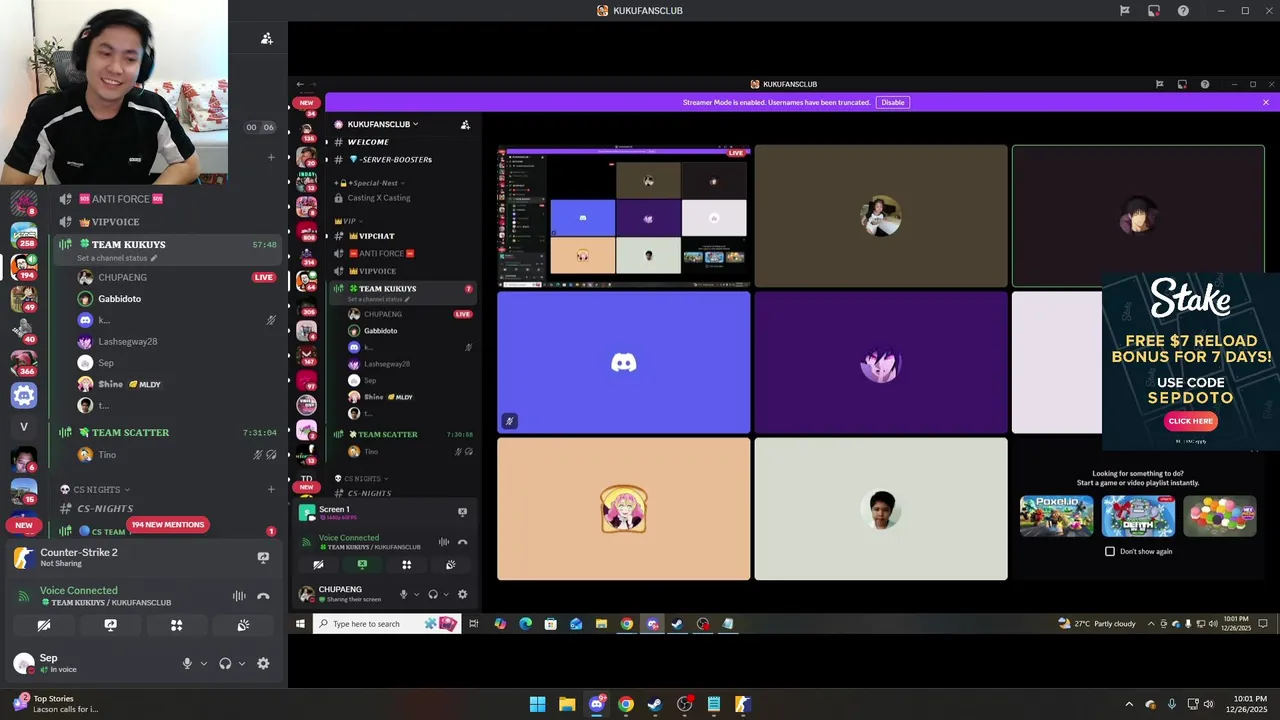Open CHUPAENG's user settings gear in streamed Discord
This screenshot has width=1280, height=720.
[x=462, y=594]
